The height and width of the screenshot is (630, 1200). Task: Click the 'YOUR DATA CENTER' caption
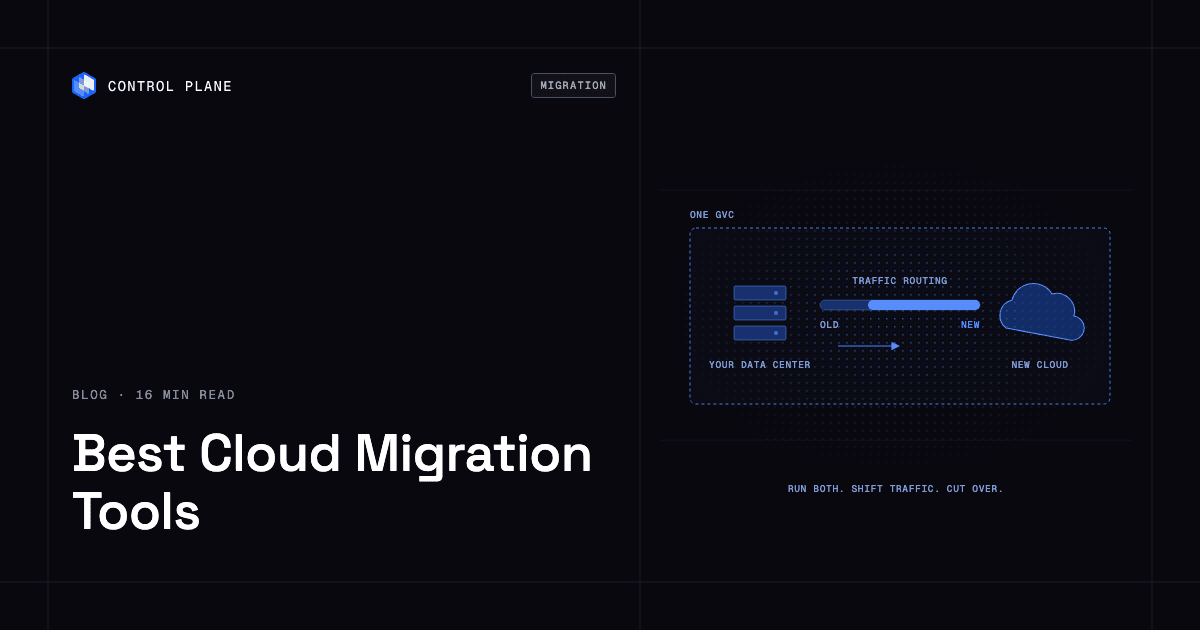click(760, 365)
